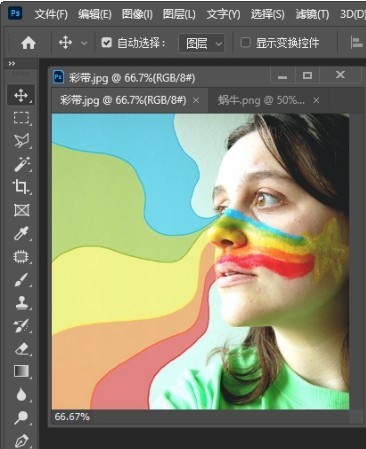Pick the Eyedropper tool
366x449 pixels.
pos(21,233)
